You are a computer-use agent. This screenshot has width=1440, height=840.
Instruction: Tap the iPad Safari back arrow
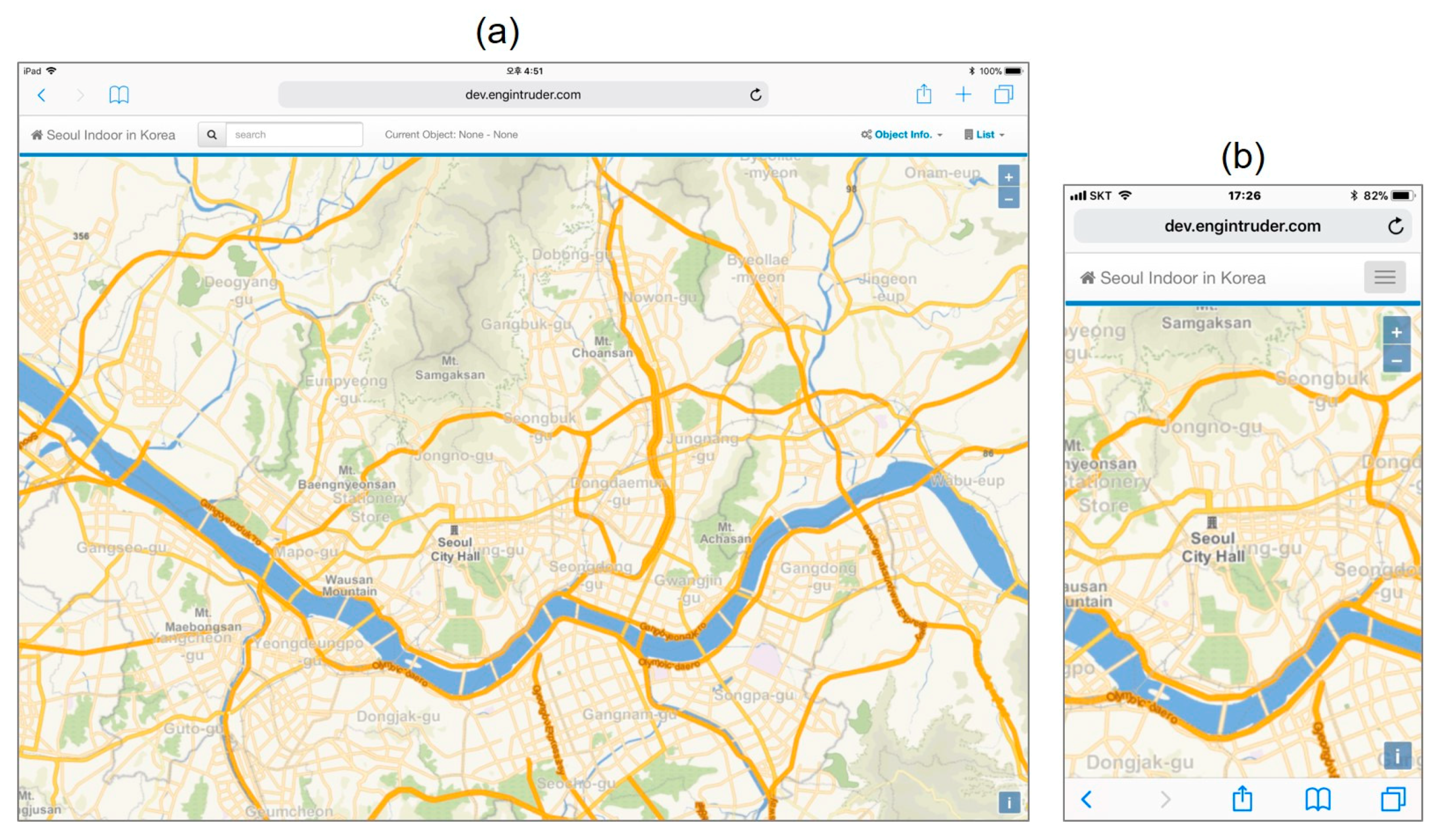(x=41, y=95)
